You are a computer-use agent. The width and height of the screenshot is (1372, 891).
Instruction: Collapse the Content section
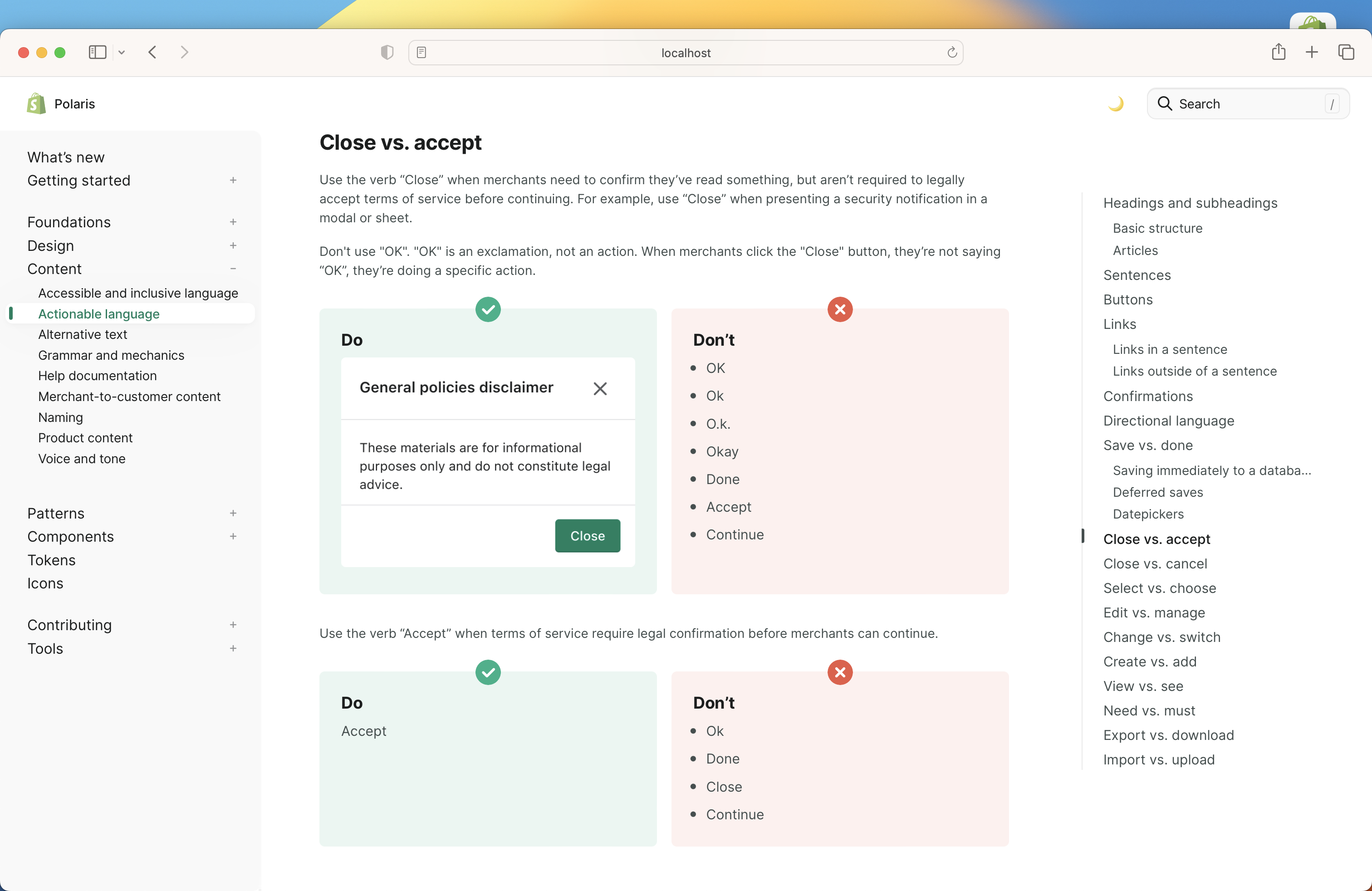(x=233, y=269)
